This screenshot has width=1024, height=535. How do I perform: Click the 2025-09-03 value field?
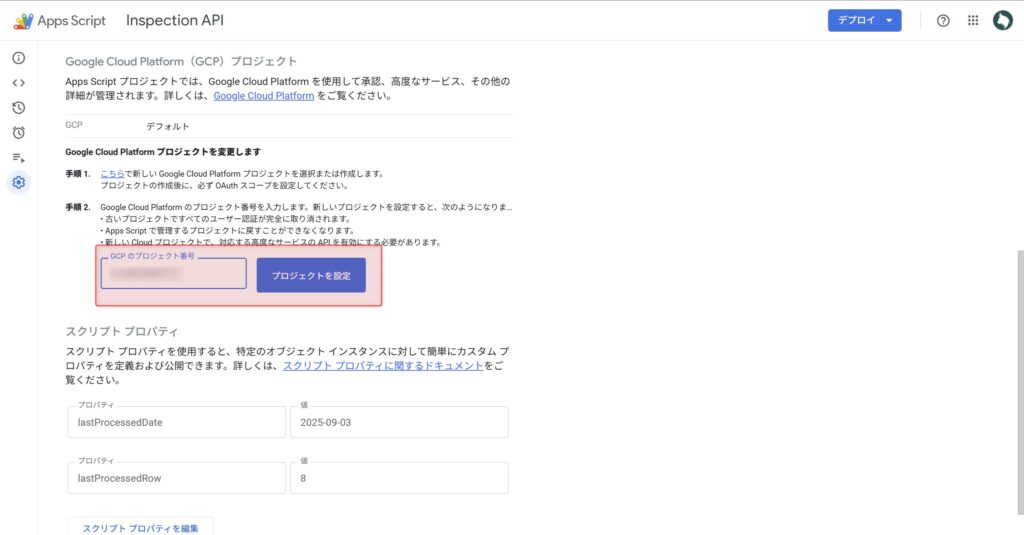coord(400,422)
